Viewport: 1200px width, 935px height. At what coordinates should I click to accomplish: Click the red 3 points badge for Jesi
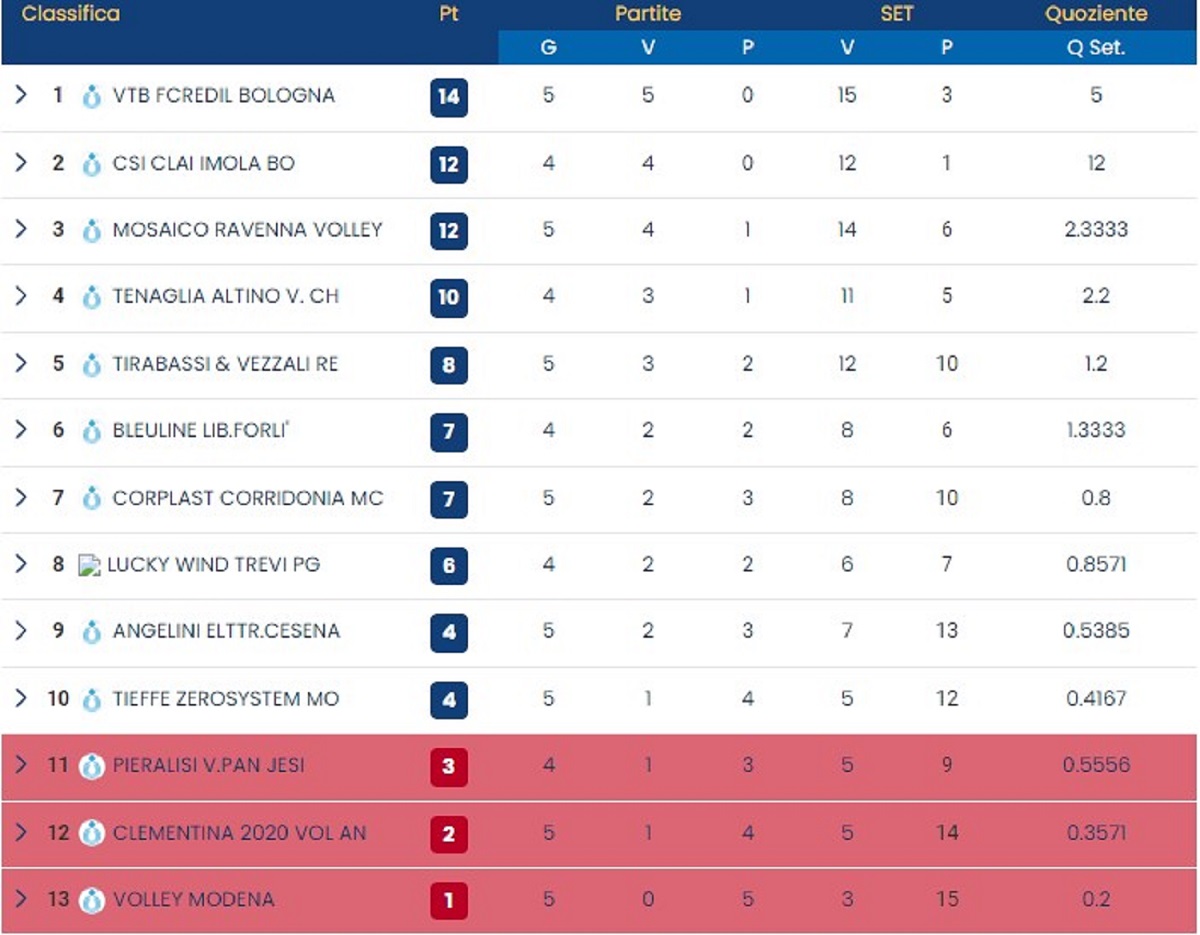tap(449, 767)
